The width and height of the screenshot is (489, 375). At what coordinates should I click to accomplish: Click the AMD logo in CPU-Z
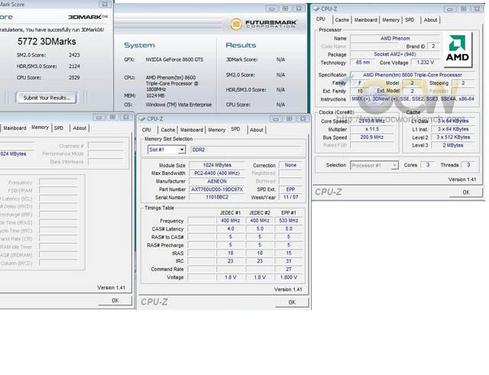tap(458, 49)
